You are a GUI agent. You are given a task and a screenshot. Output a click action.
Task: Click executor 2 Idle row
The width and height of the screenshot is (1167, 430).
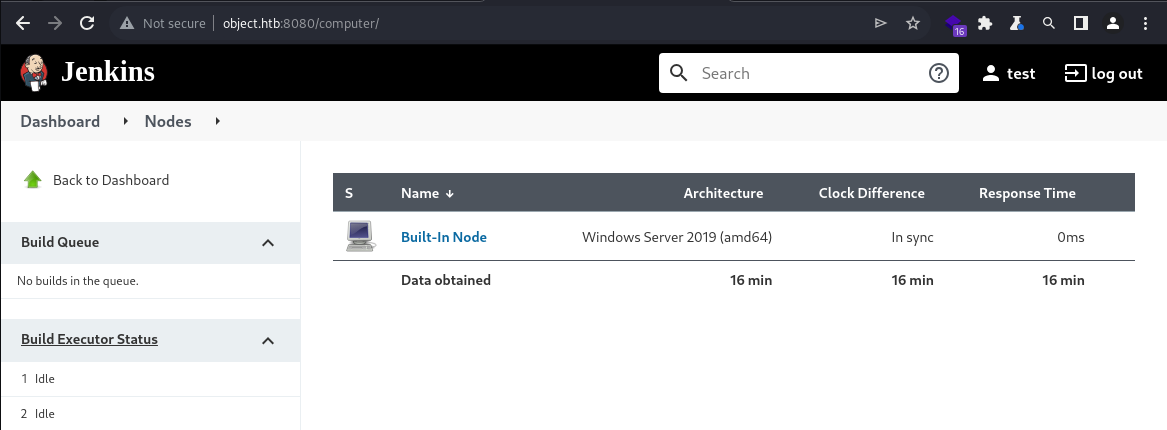(150, 414)
